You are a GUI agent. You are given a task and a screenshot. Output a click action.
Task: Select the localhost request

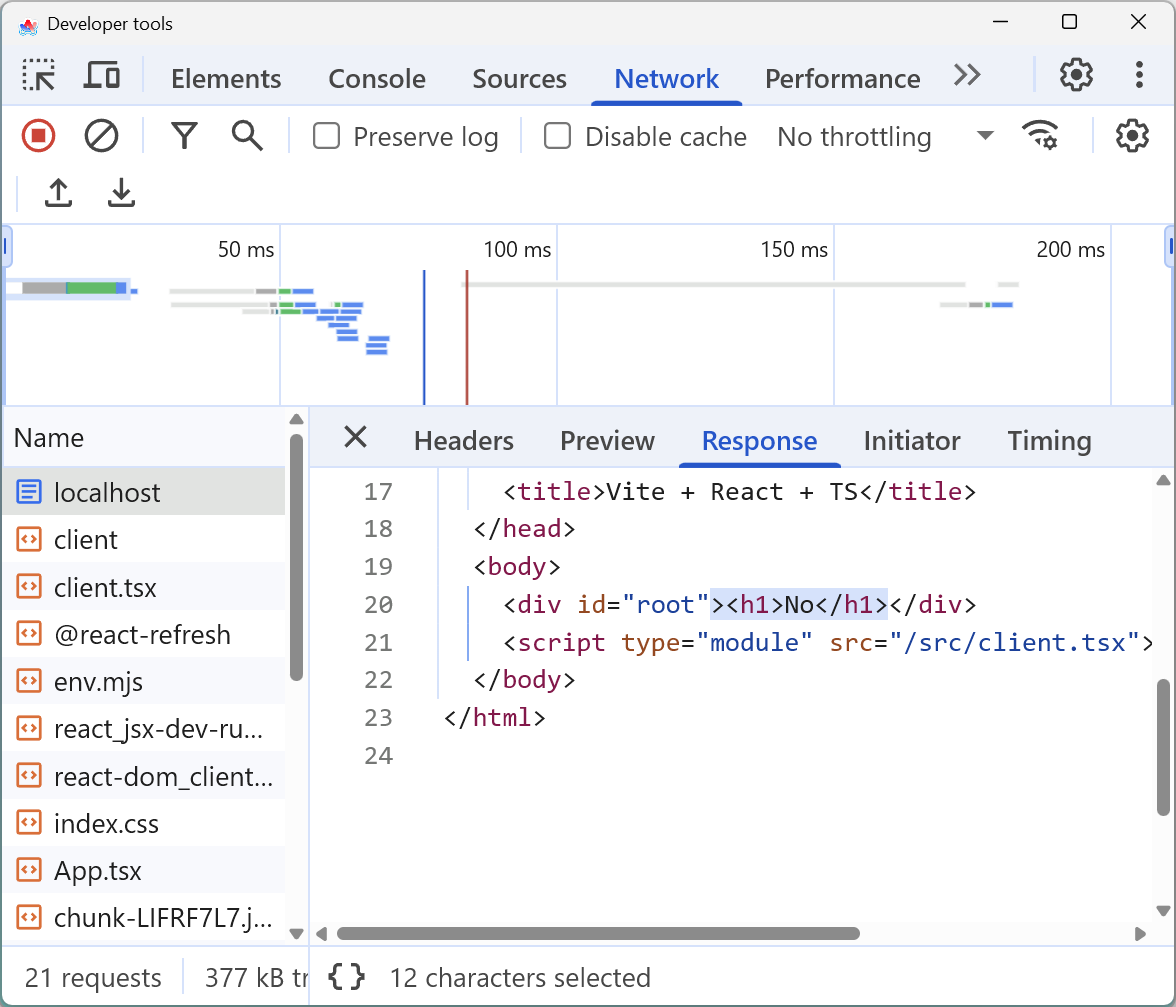pos(145,492)
